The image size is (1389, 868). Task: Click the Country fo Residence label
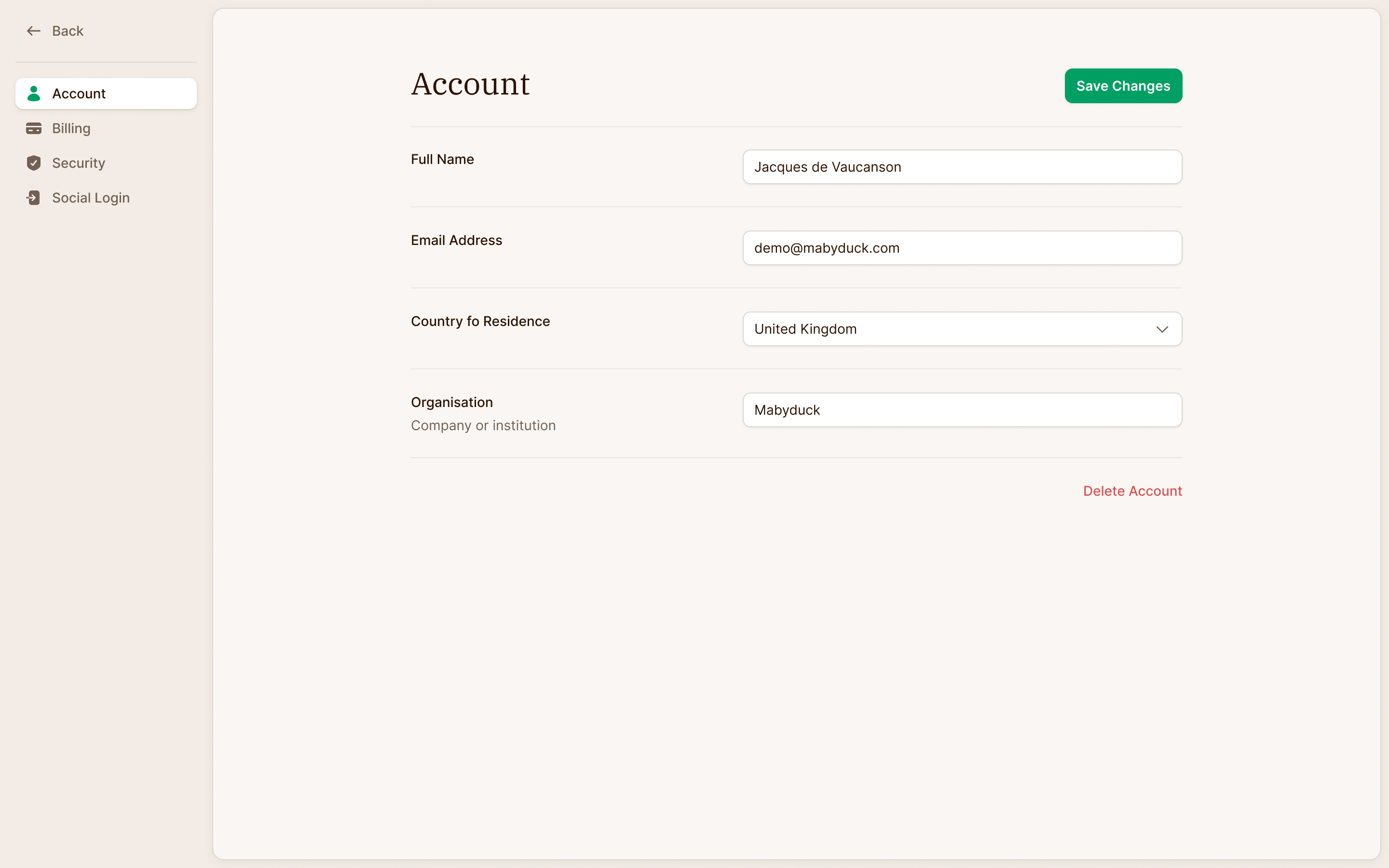pyautogui.click(x=480, y=322)
